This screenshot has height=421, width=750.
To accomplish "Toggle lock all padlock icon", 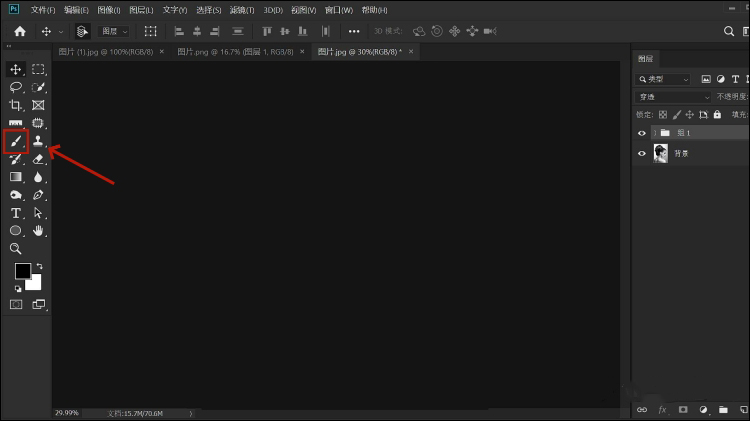I will (x=717, y=115).
